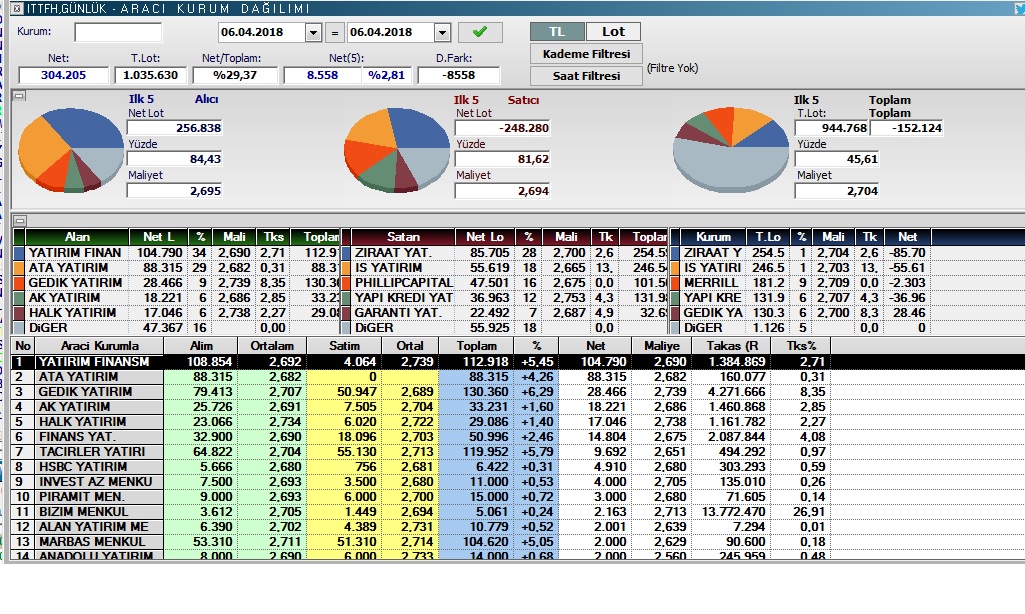Screen dimensions: 1025x614
Task: Click the Toplam T.Lot 944.768 field
Action: tap(832, 128)
